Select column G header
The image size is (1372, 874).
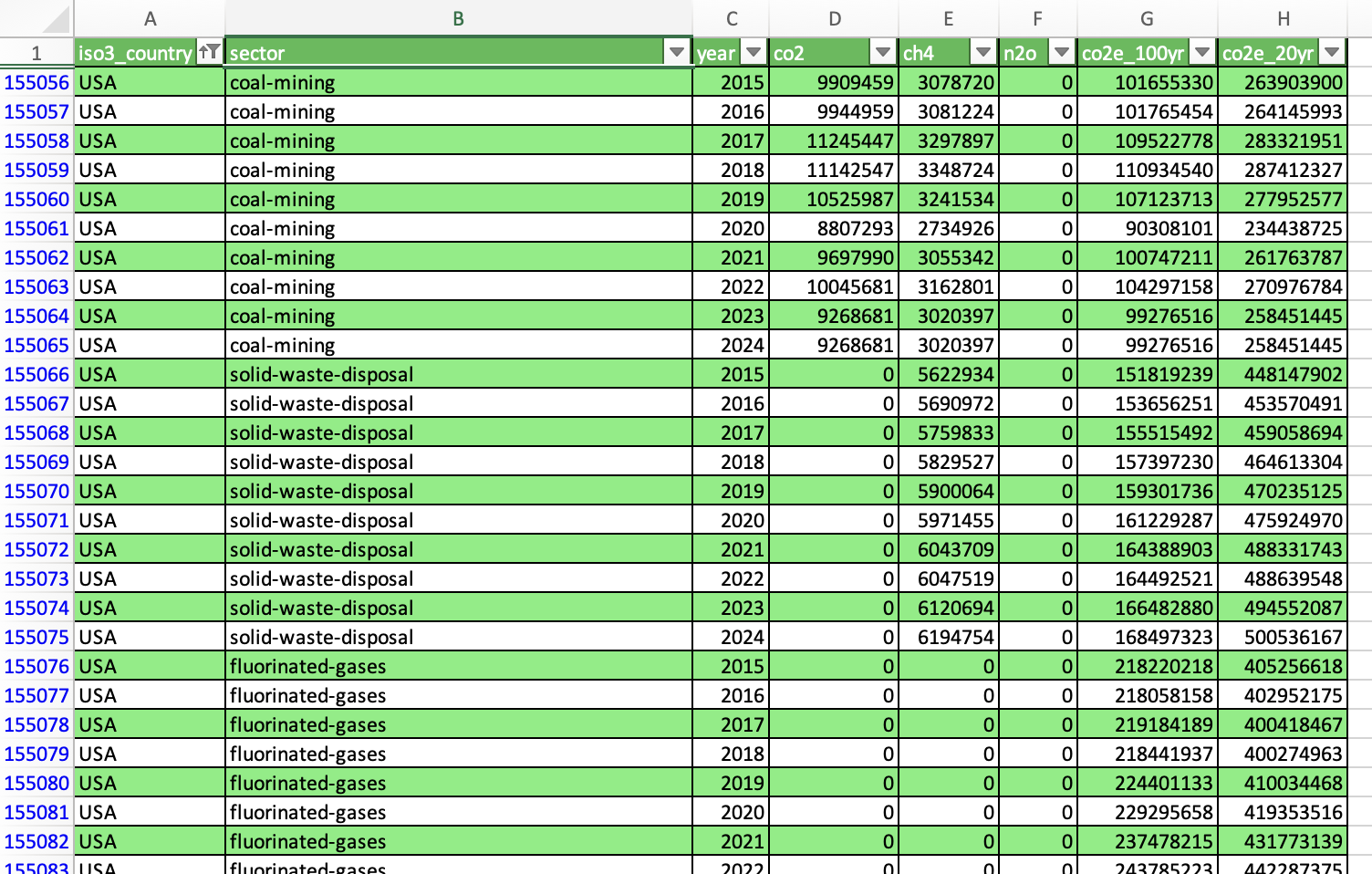1148,18
